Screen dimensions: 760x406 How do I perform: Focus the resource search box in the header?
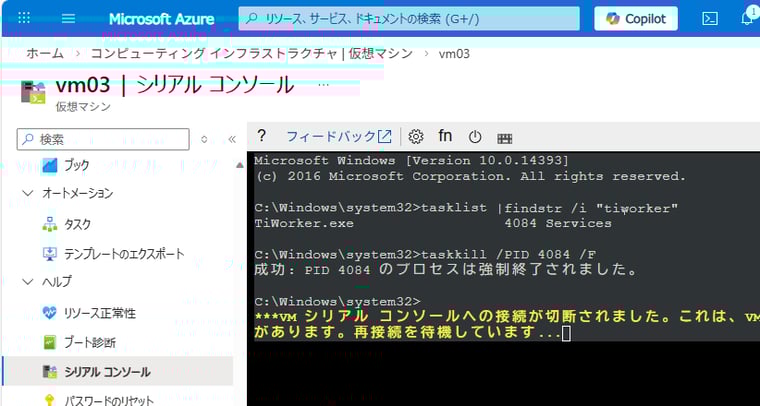click(409, 19)
